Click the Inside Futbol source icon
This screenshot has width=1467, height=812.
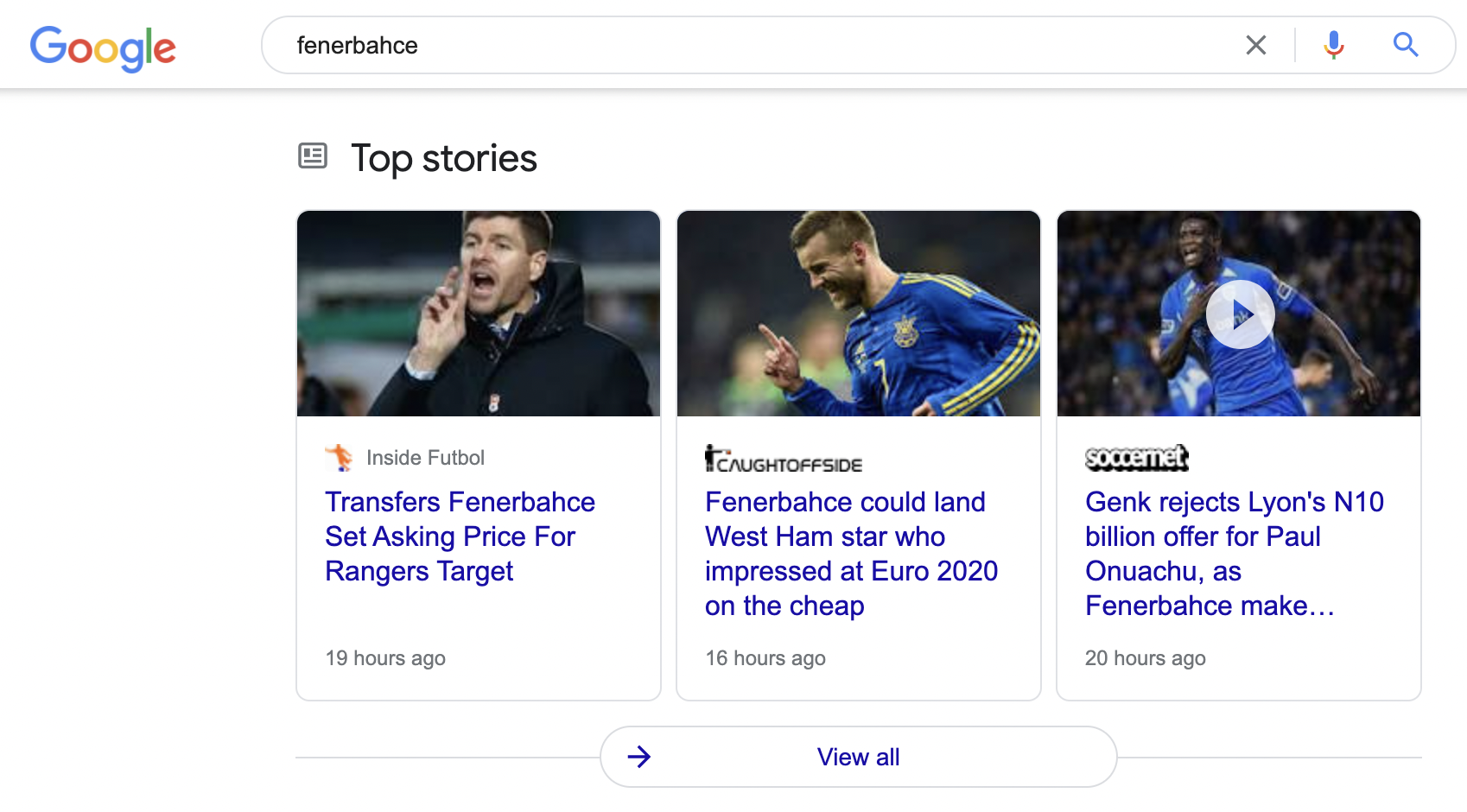pos(339,457)
